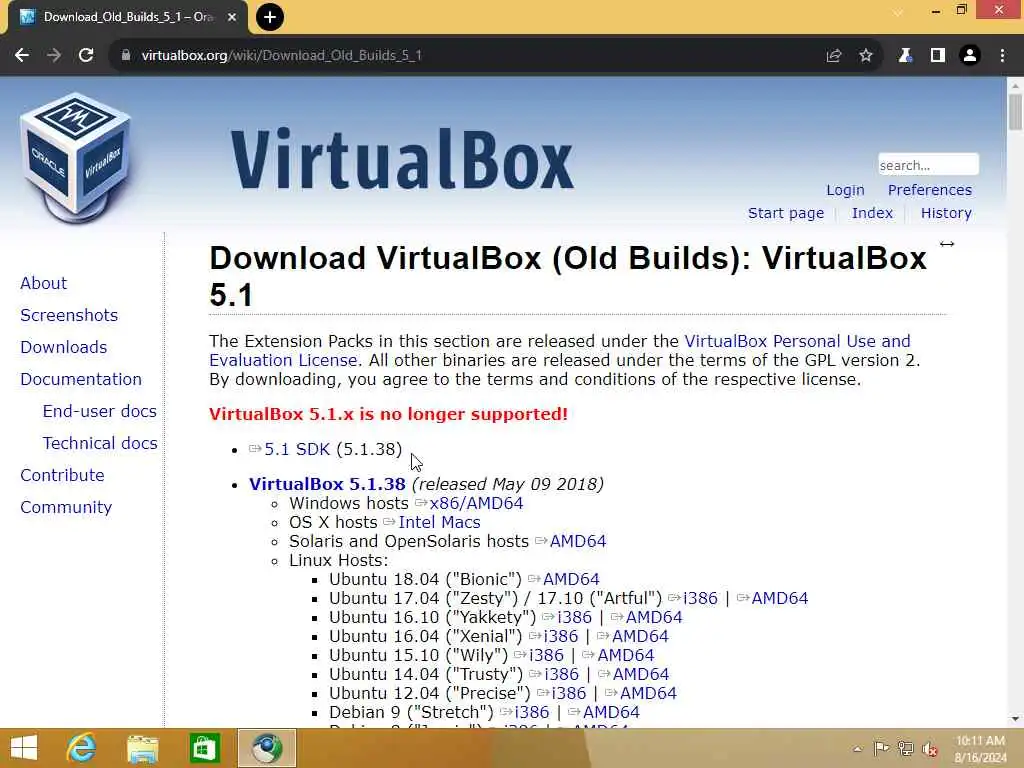This screenshot has width=1024, height=768.
Task: Open the new tab plus button
Action: (x=270, y=17)
